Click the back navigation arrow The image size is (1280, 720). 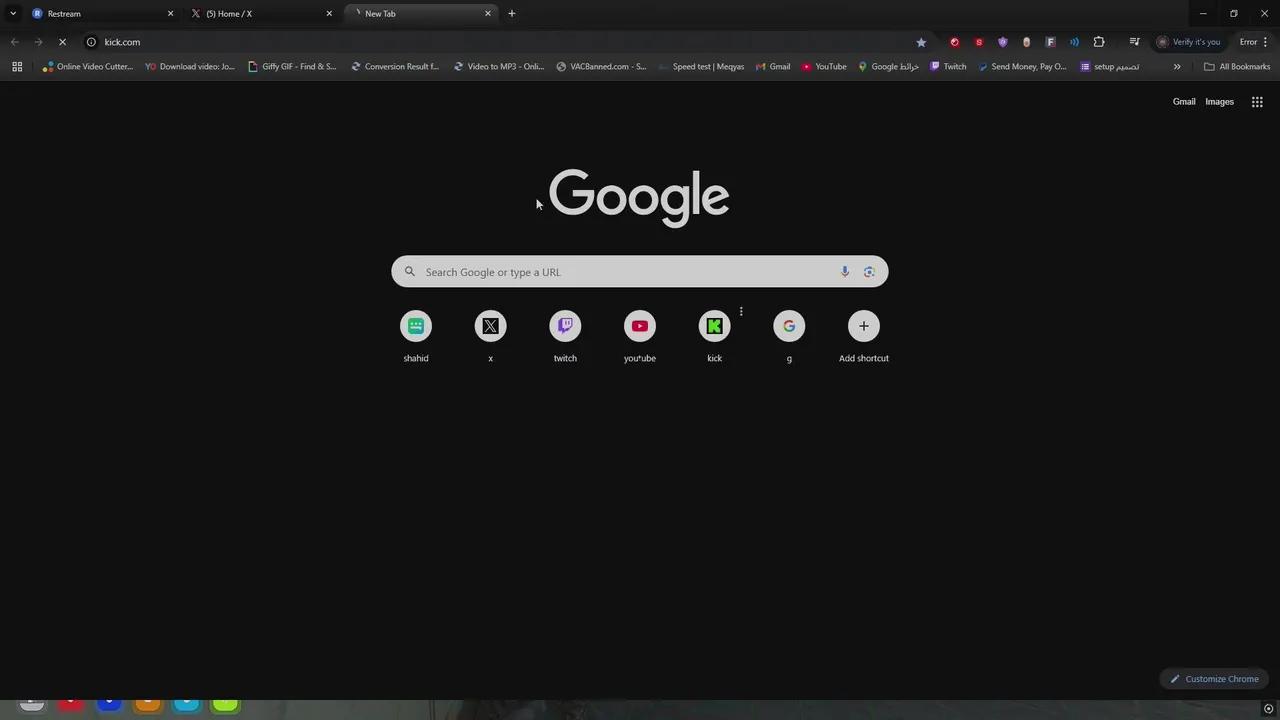14,42
